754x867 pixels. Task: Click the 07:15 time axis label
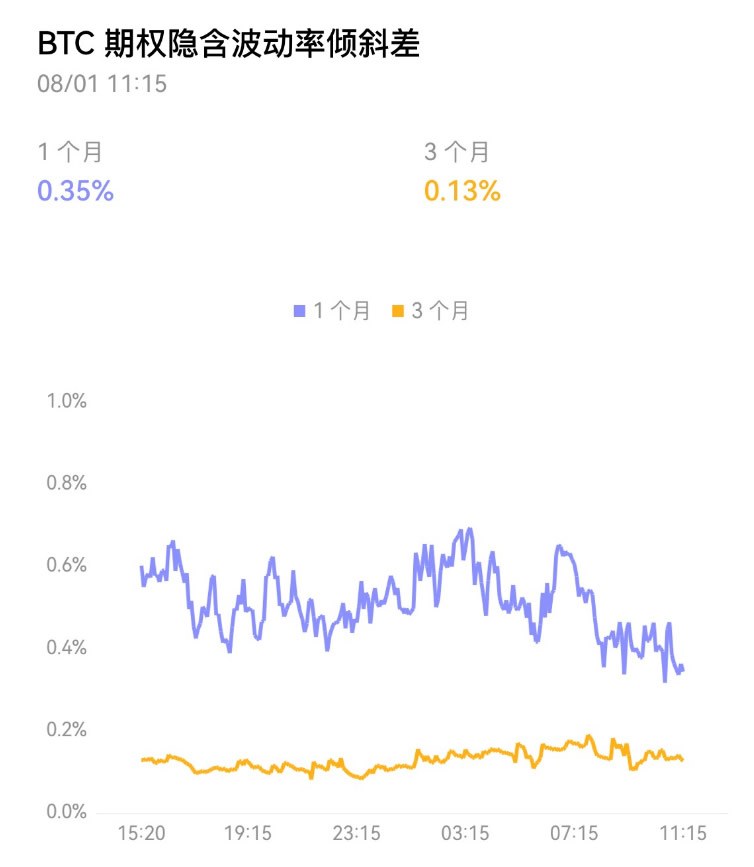coord(574,833)
